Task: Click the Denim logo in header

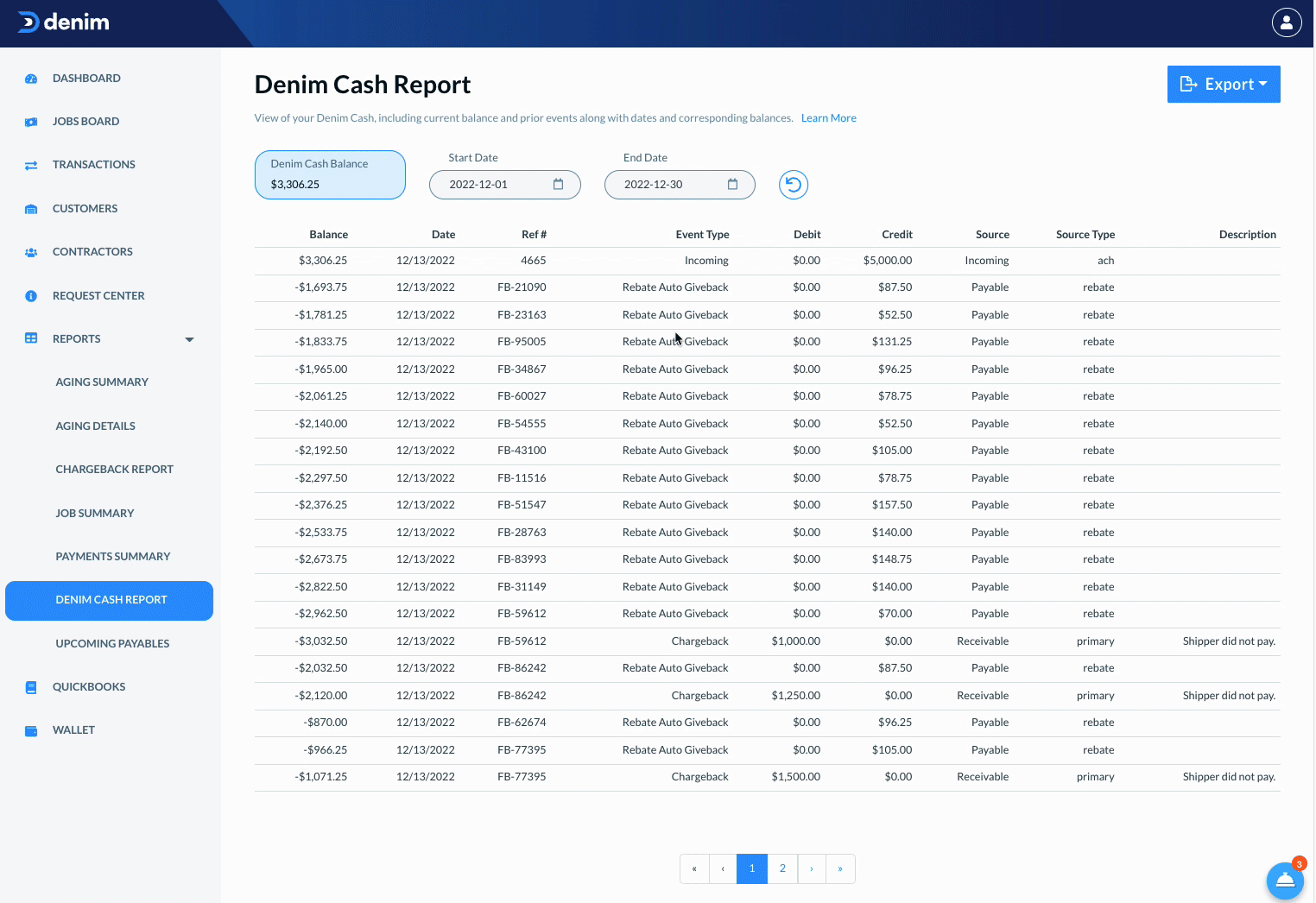Action: pos(64,22)
